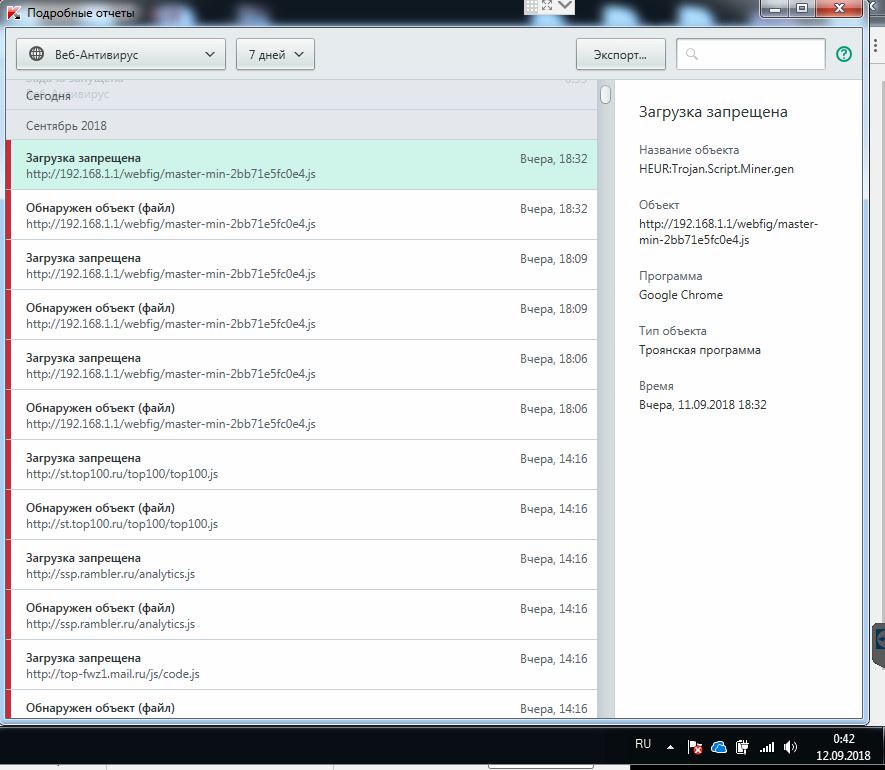
Task: Click the Троянская программа object type value
Action: pyautogui.click(x=700, y=350)
